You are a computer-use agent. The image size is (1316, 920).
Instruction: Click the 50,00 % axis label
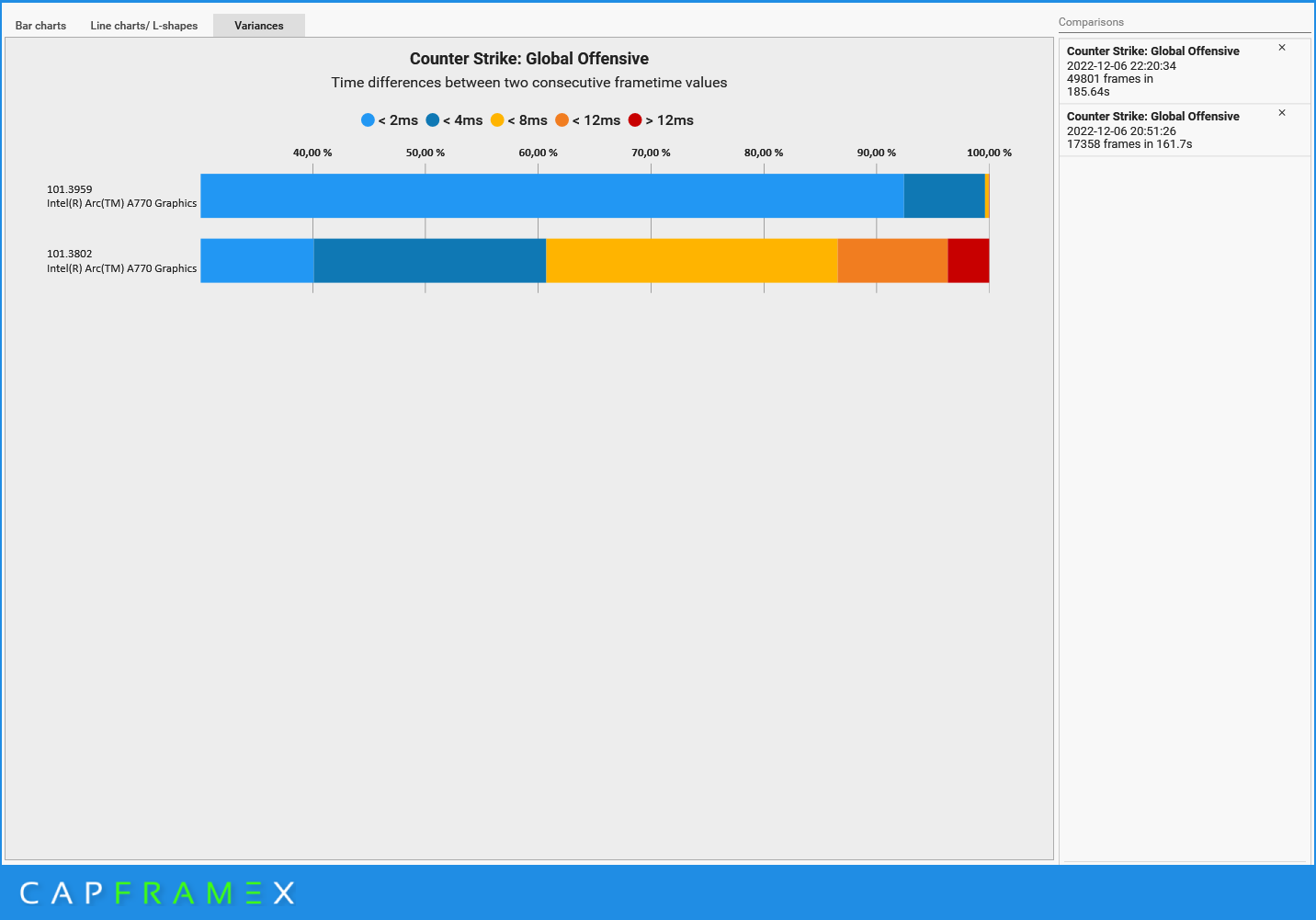pyautogui.click(x=425, y=153)
